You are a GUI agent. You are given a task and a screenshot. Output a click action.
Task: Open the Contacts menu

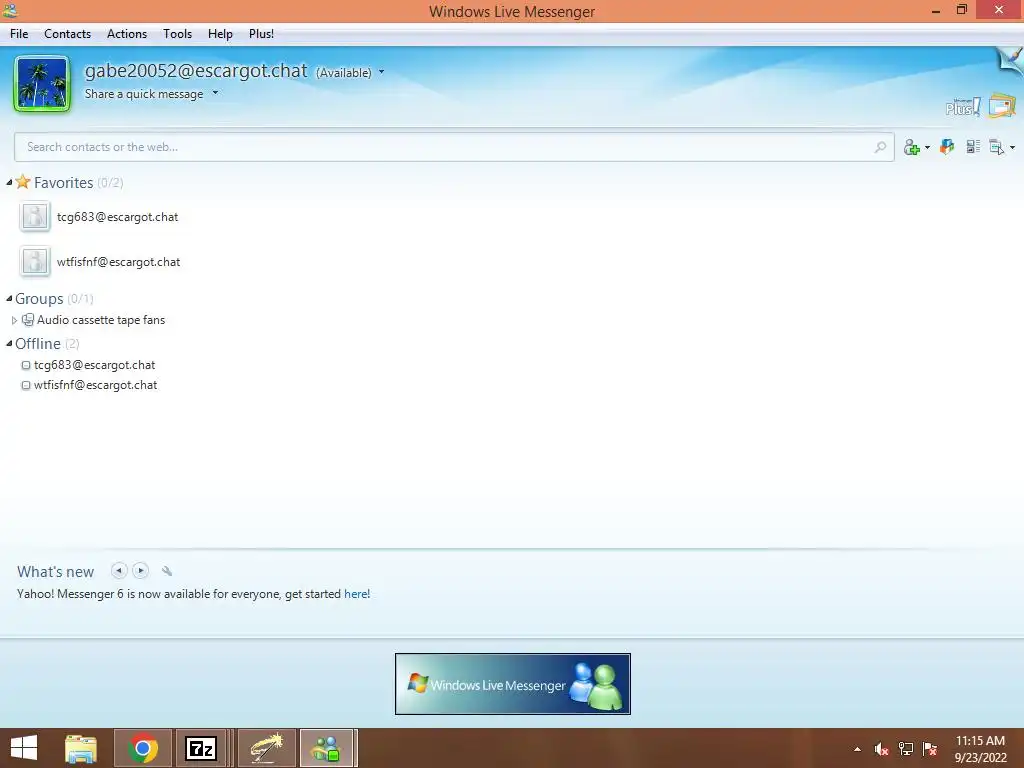point(67,34)
